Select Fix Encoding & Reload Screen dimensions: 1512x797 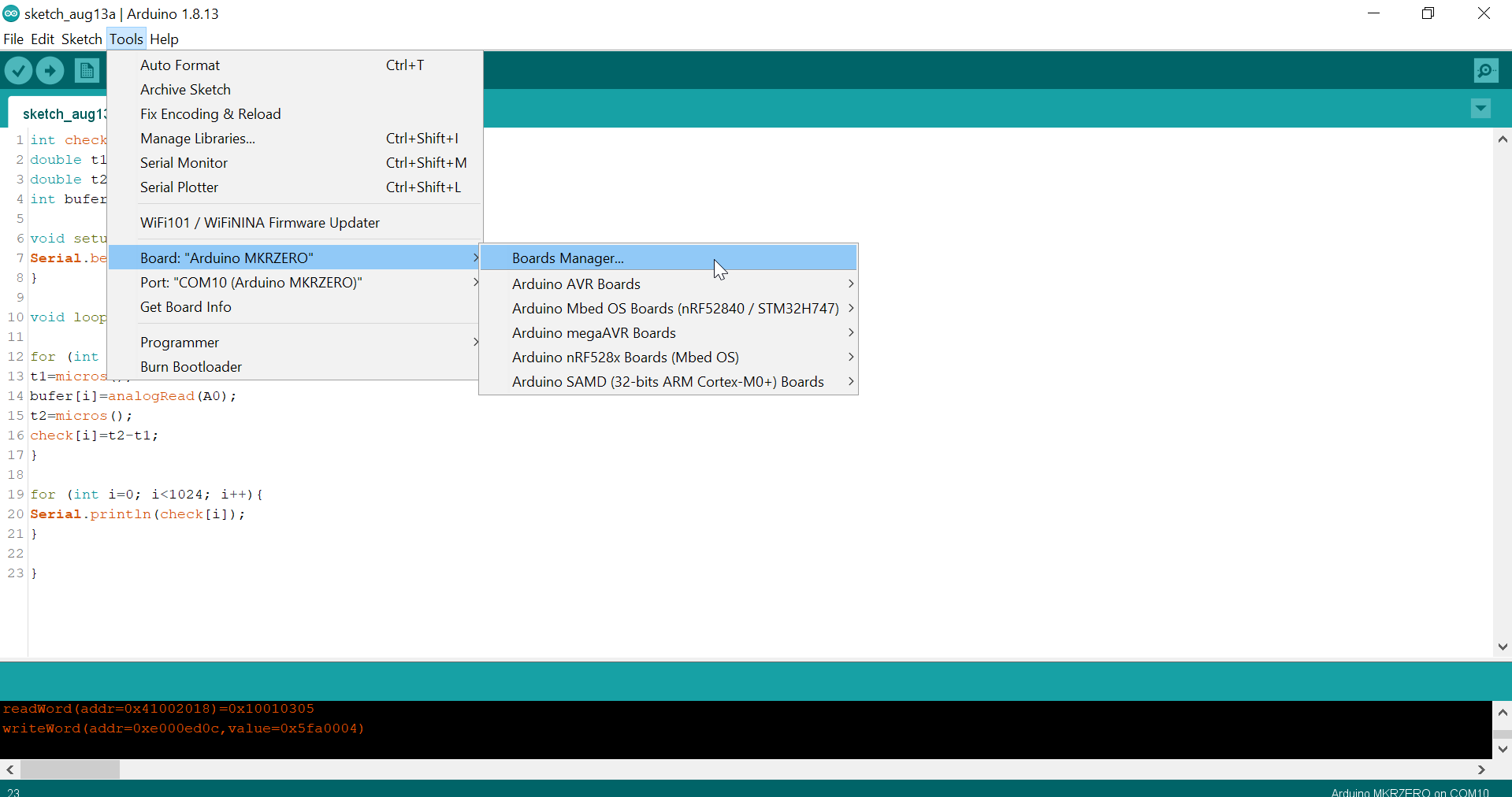coord(295,114)
